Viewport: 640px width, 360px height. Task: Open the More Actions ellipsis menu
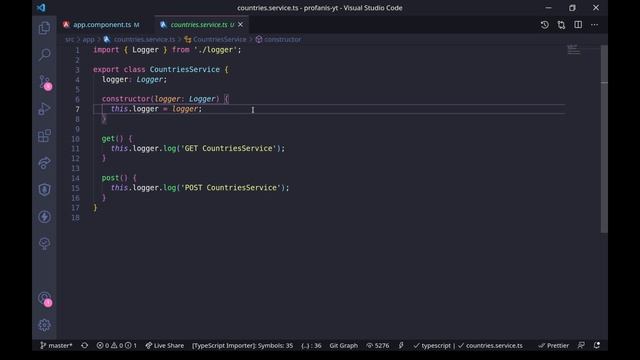point(595,24)
